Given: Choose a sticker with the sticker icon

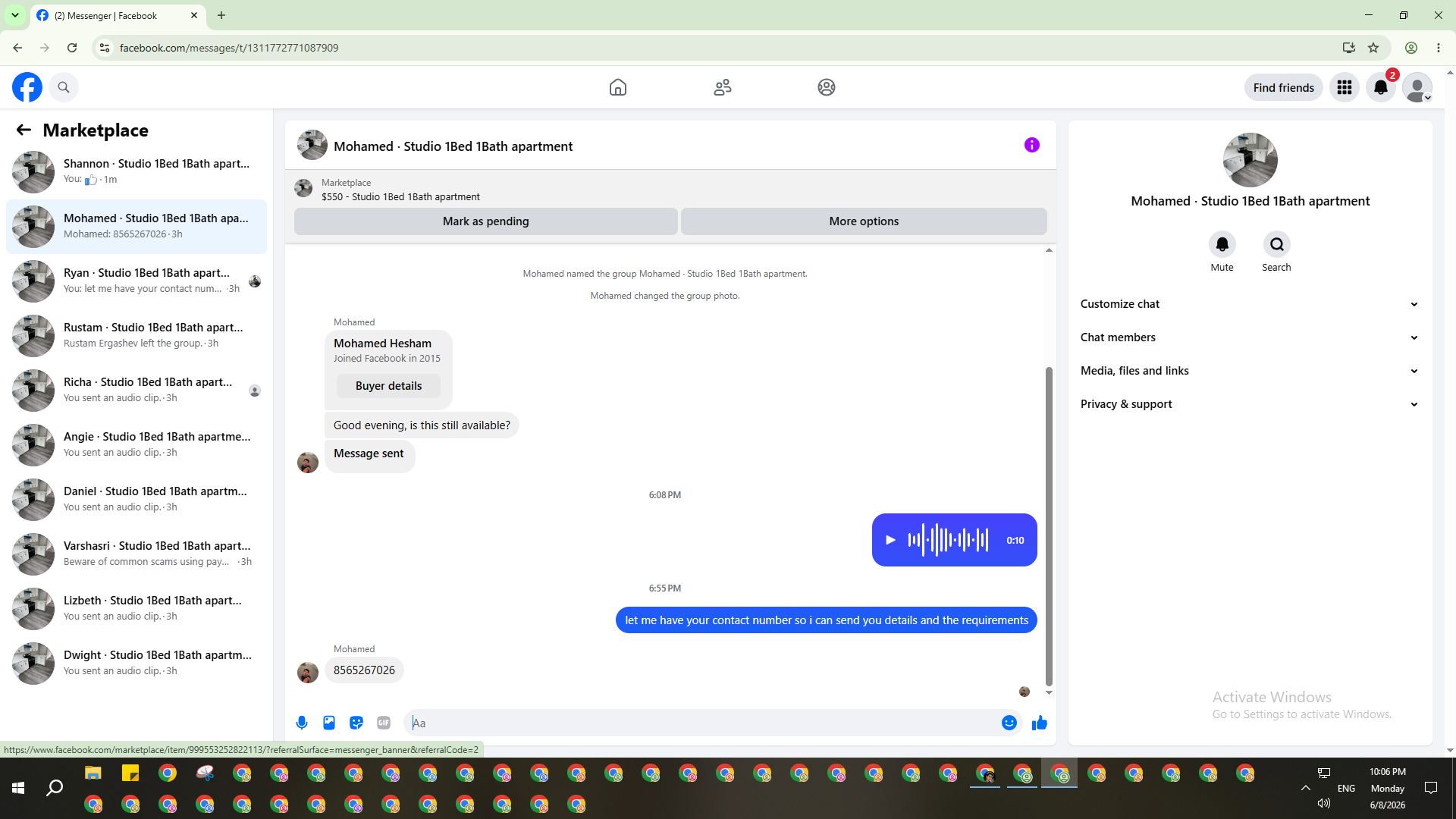Looking at the screenshot, I should (x=356, y=723).
